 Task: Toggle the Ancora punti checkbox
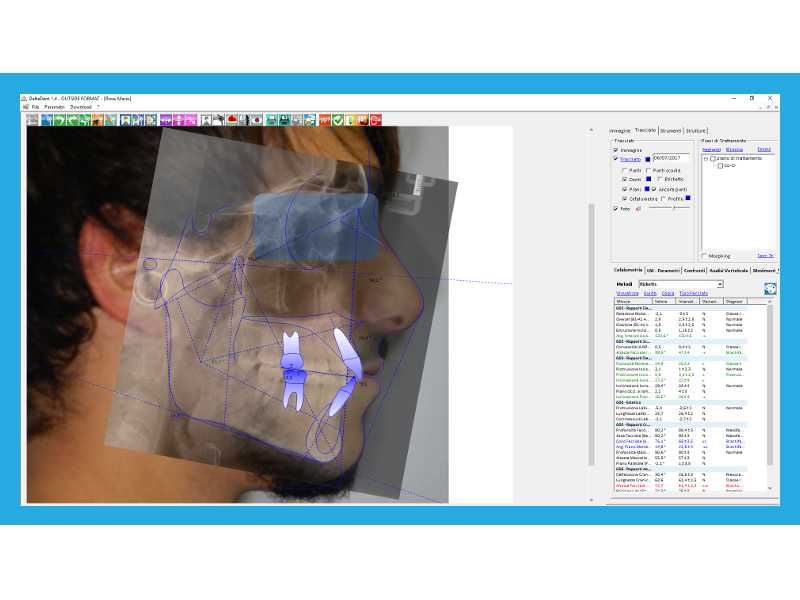pos(654,189)
